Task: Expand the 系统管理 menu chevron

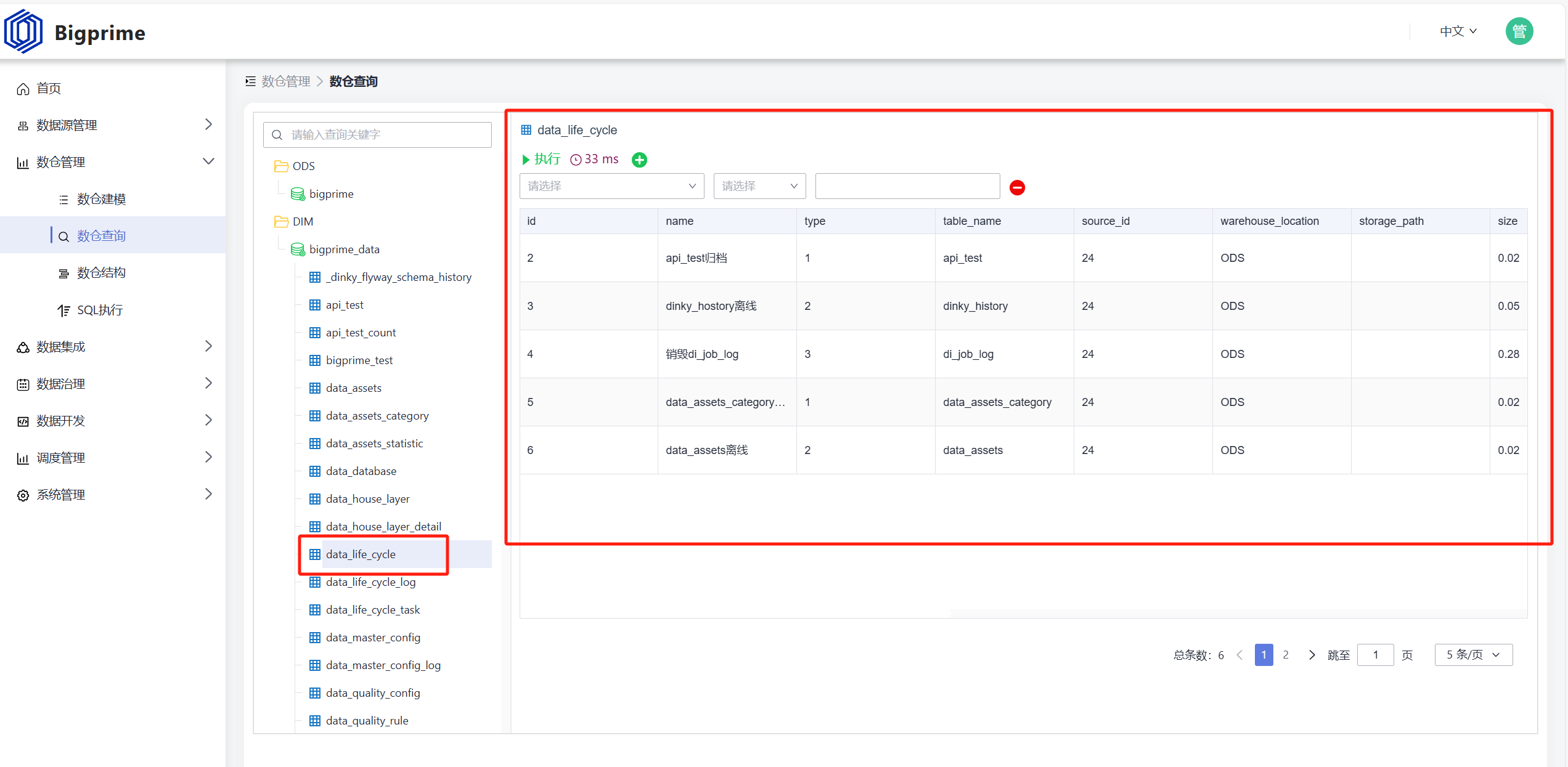Action: click(x=208, y=494)
